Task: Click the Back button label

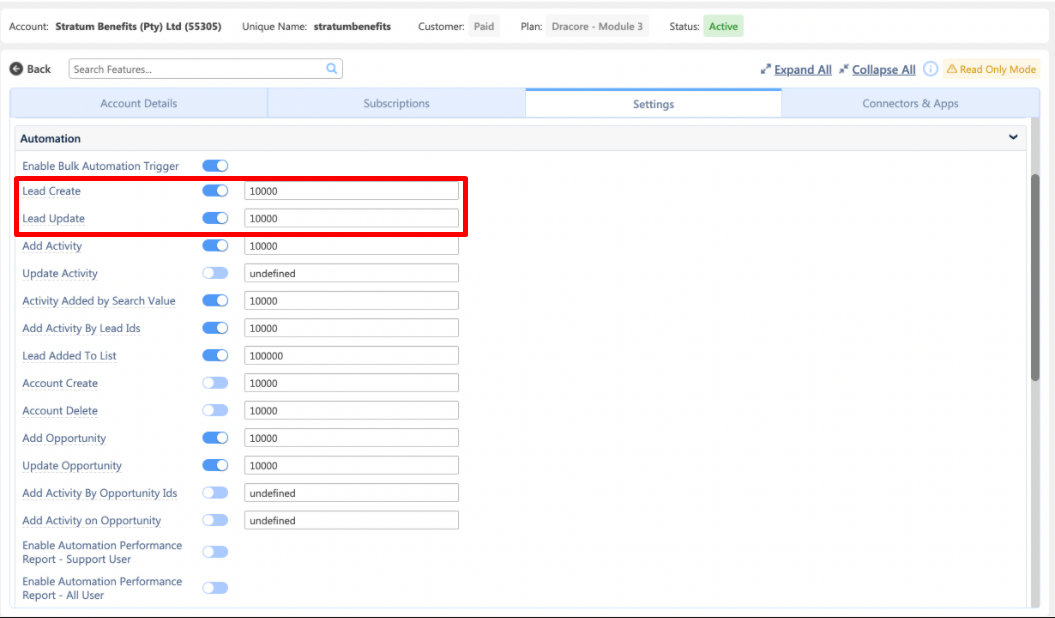Action: [39, 69]
